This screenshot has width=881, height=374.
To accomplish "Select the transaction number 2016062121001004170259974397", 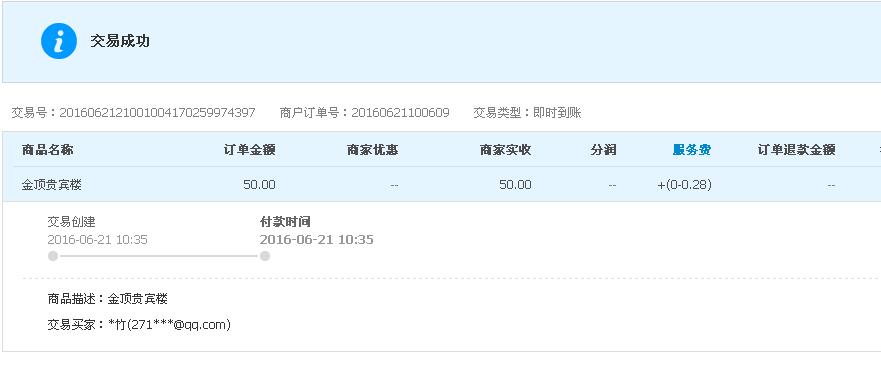I will 157,113.
